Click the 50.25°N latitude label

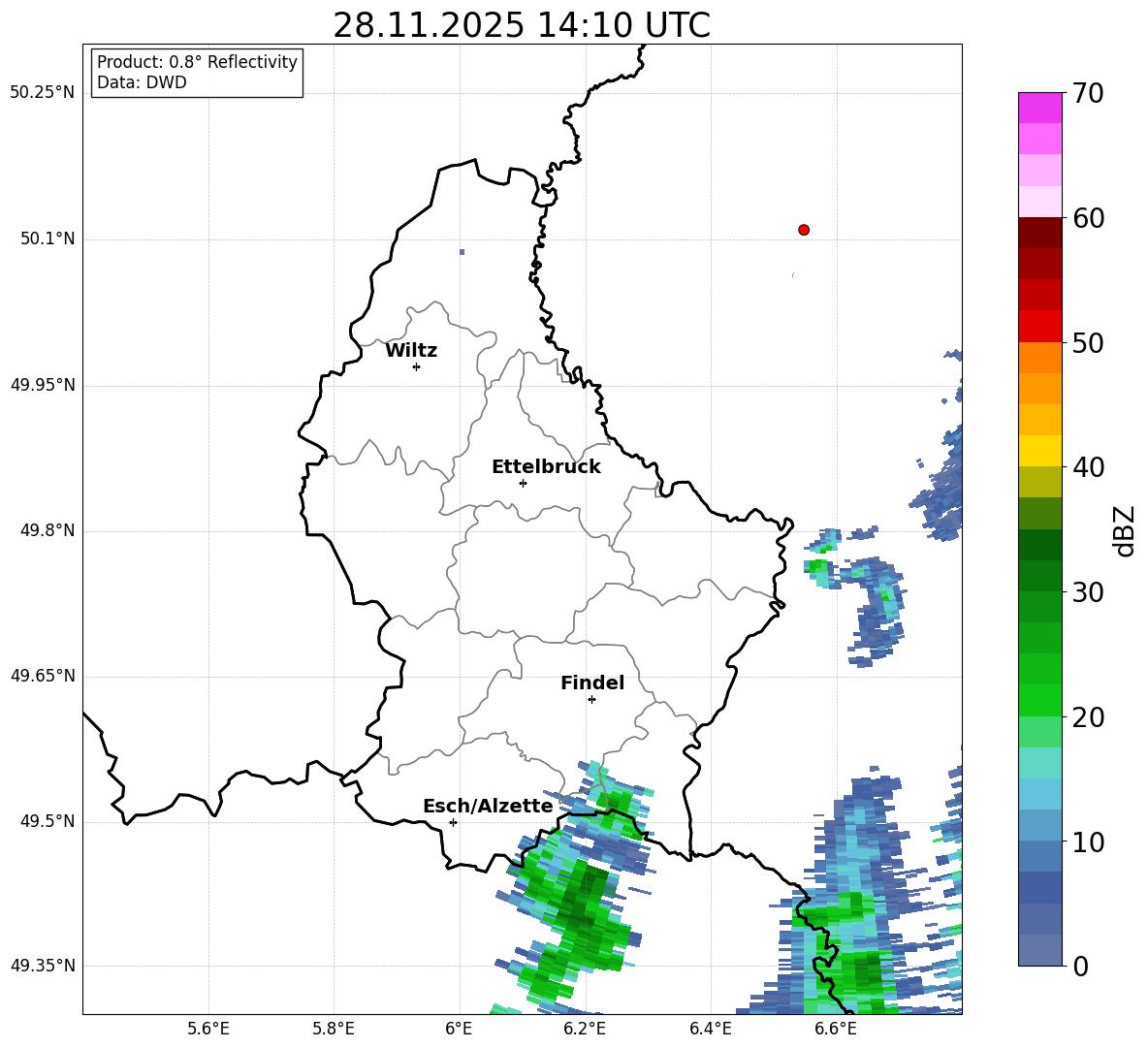pyautogui.click(x=43, y=93)
